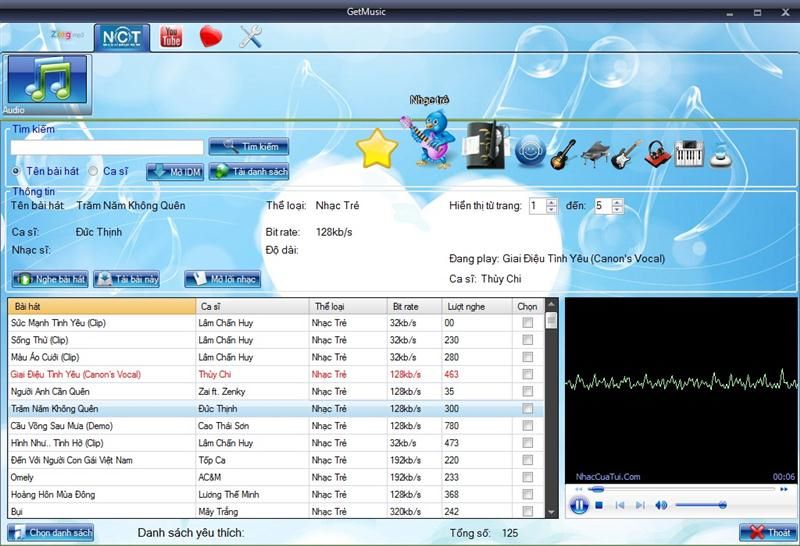Increase the starting page number spinner
The height and width of the screenshot is (546, 800).
coord(553,201)
